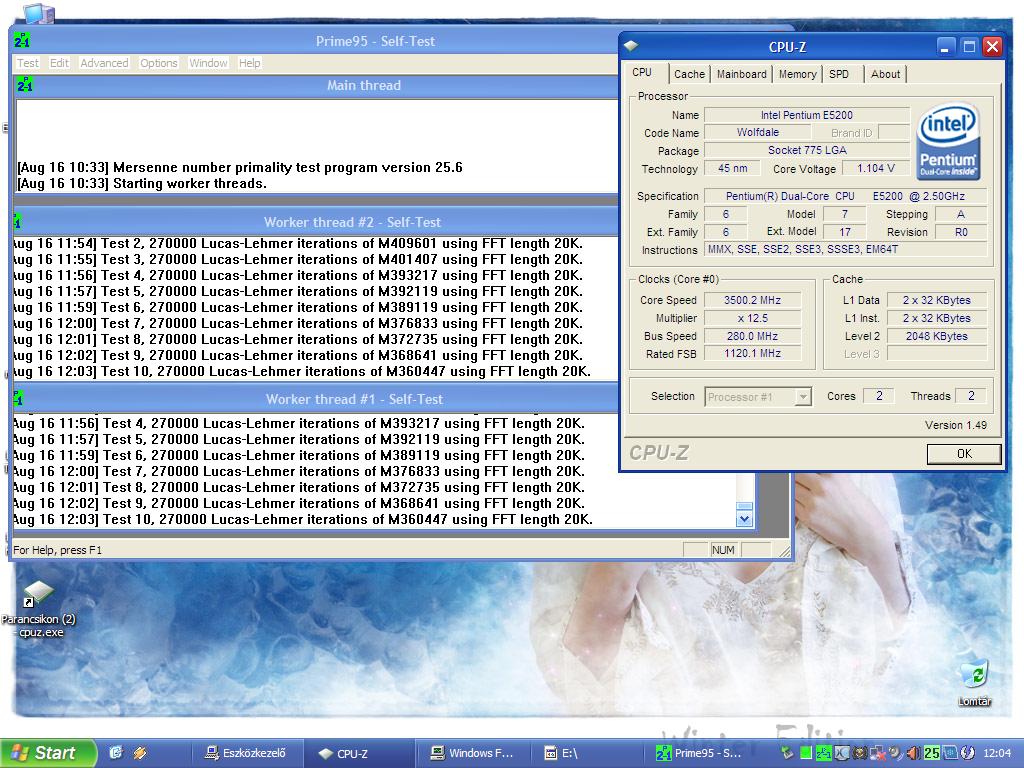This screenshot has width=1024, height=768.
Task: Switch to the Mainboard tab in CPU-Z
Action: [x=741, y=74]
